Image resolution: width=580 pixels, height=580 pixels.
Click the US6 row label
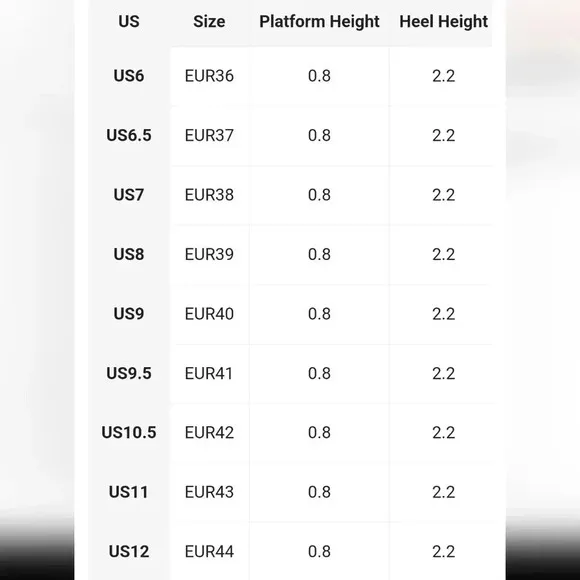pos(129,76)
